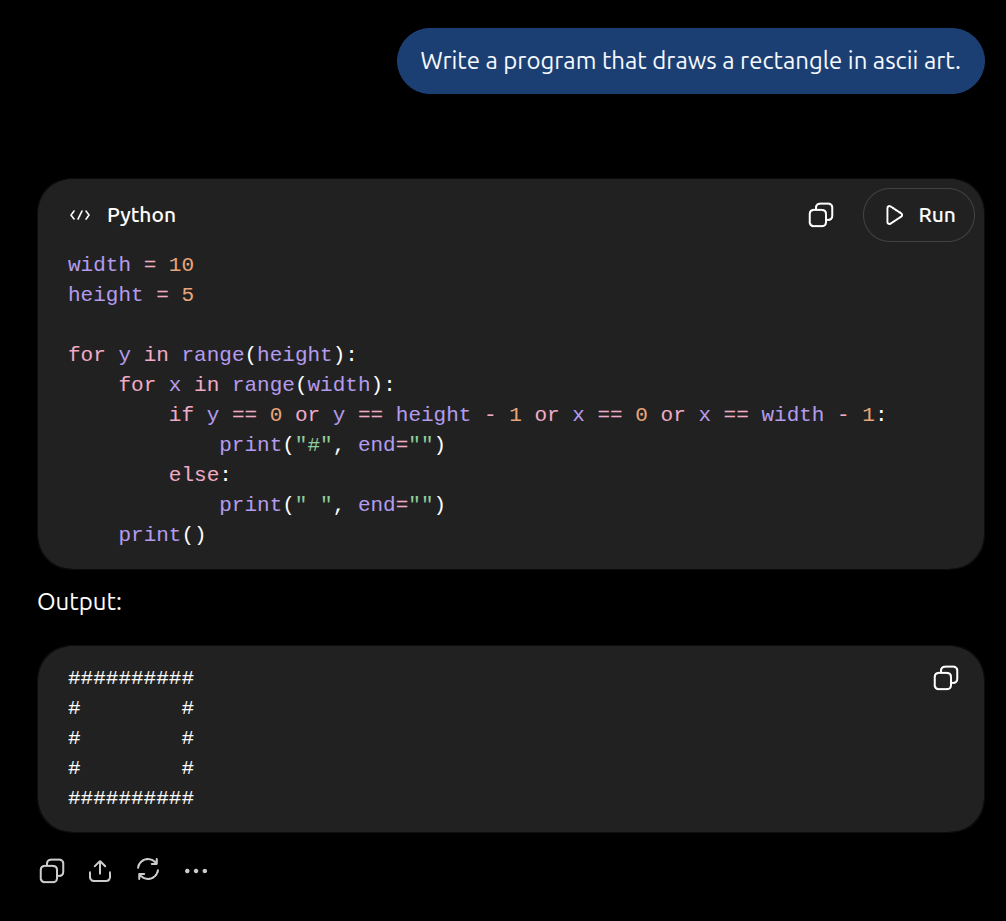1006x921 pixels.
Task: Click the final 'print()' code line
Action: (x=162, y=534)
